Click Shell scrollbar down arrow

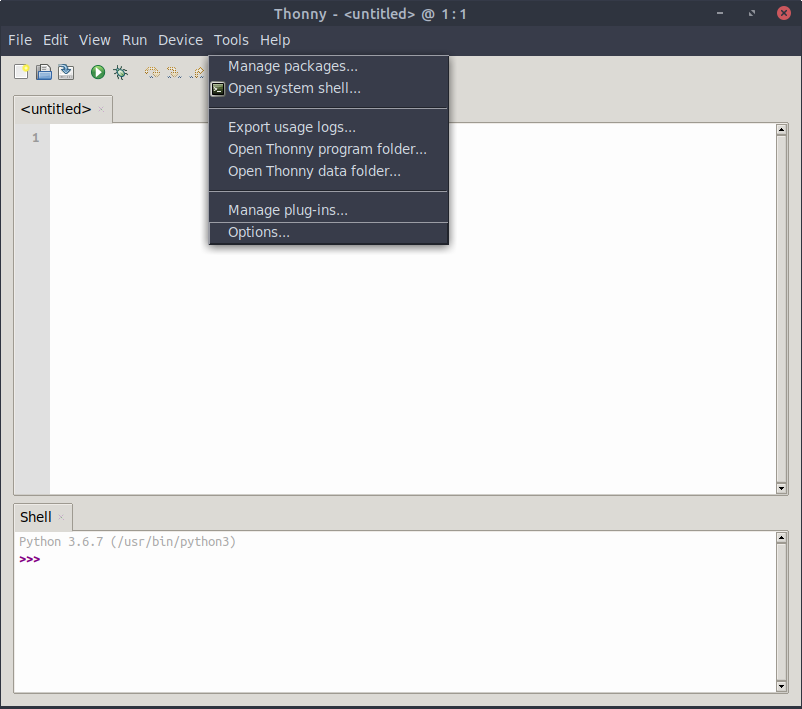[781, 686]
